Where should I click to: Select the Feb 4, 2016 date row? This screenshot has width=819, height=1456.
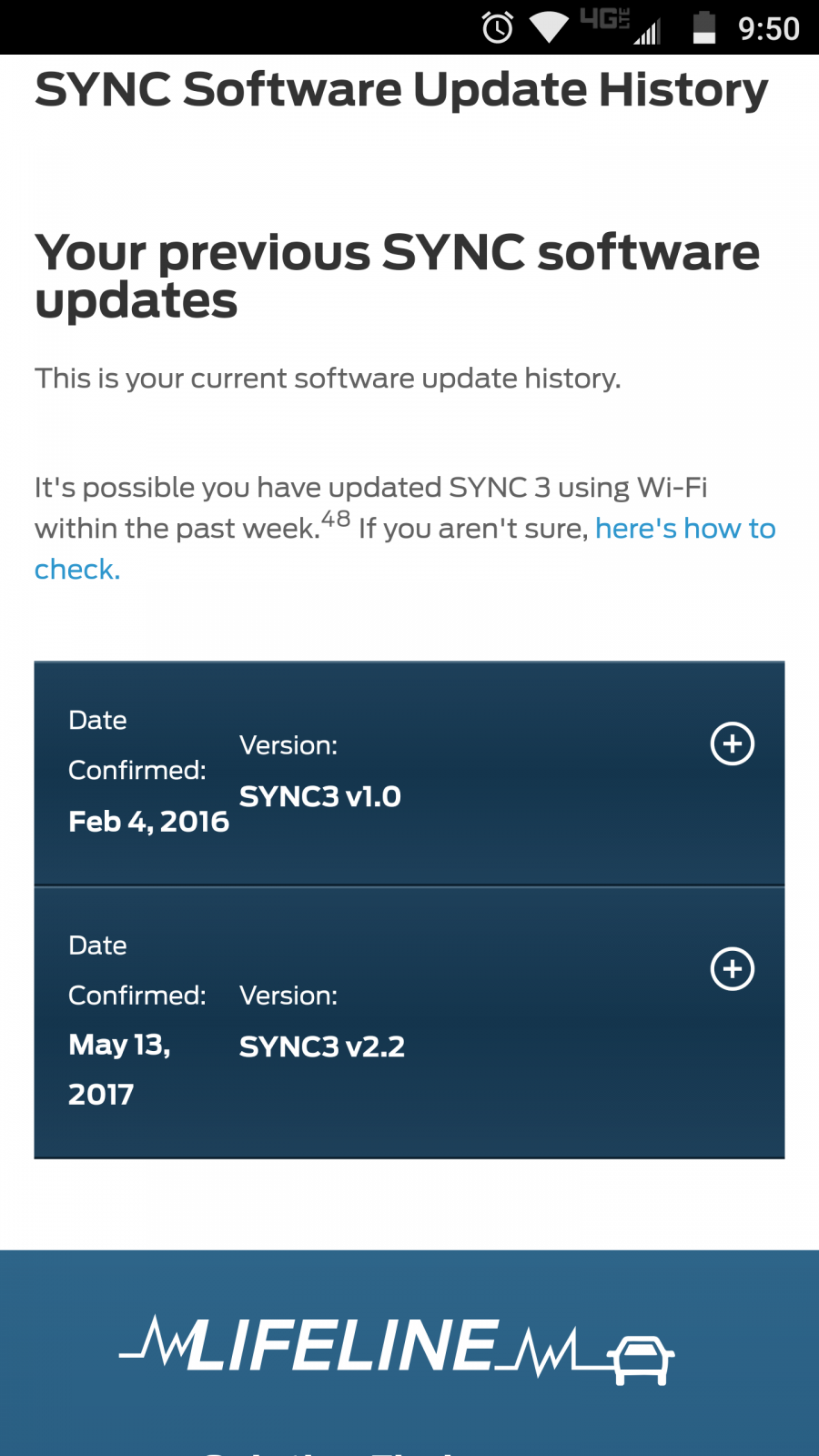pos(148,821)
